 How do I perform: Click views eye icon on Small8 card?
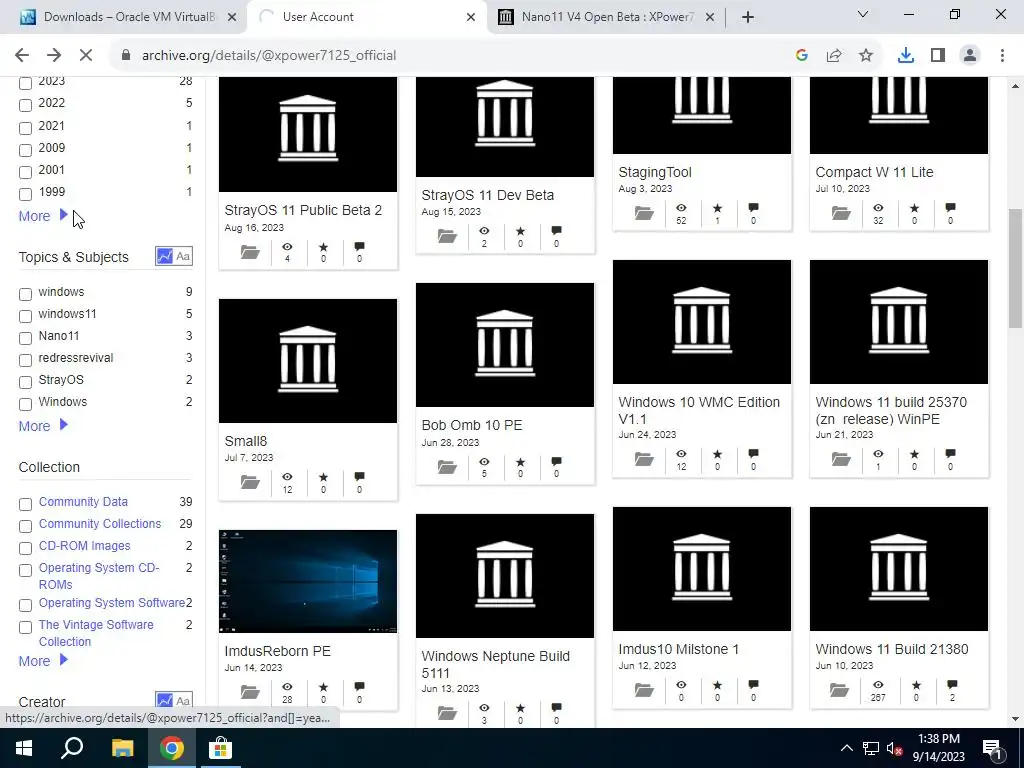pos(287,477)
